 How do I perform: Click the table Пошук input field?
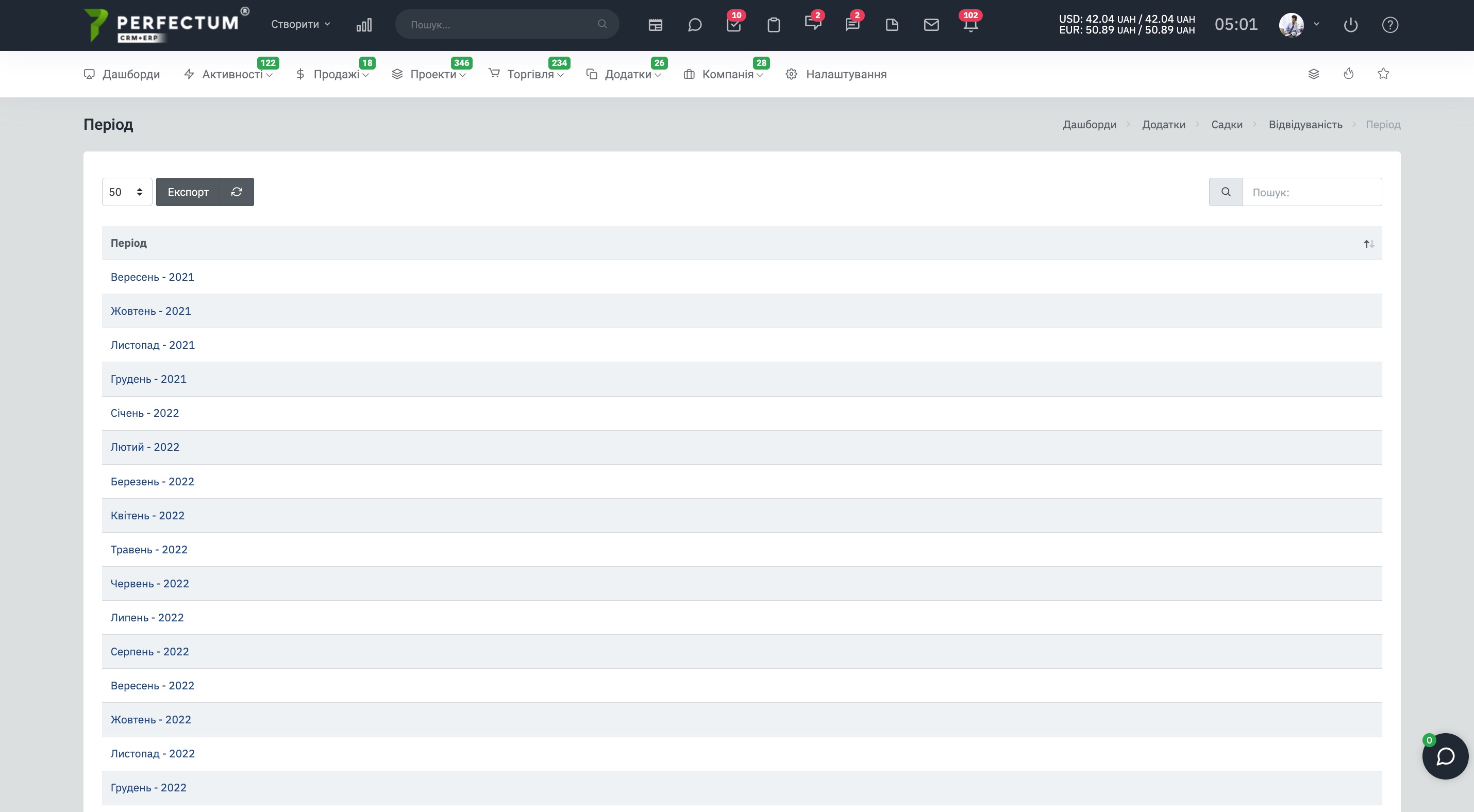pos(1312,192)
